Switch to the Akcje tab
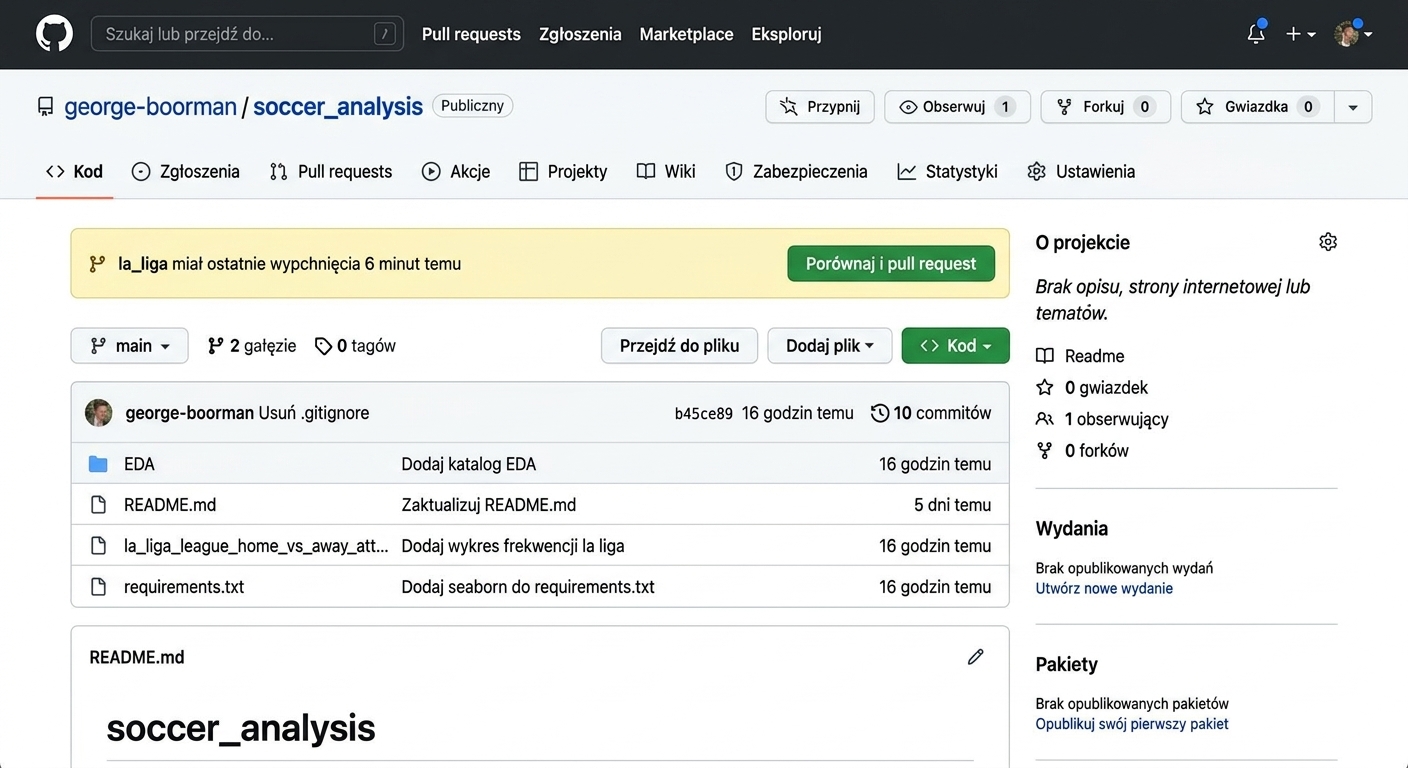 456,172
